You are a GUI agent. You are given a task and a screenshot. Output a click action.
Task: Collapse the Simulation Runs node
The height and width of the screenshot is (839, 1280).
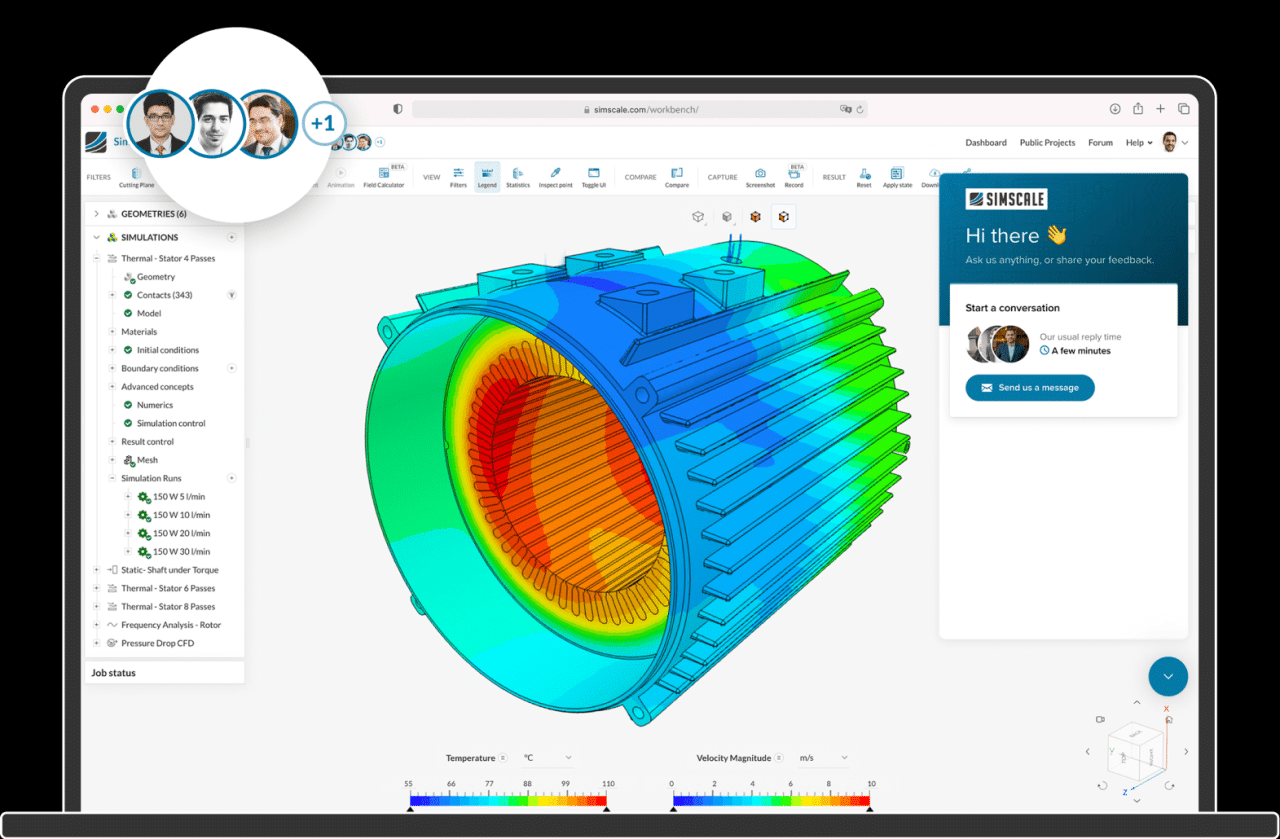click(x=112, y=478)
